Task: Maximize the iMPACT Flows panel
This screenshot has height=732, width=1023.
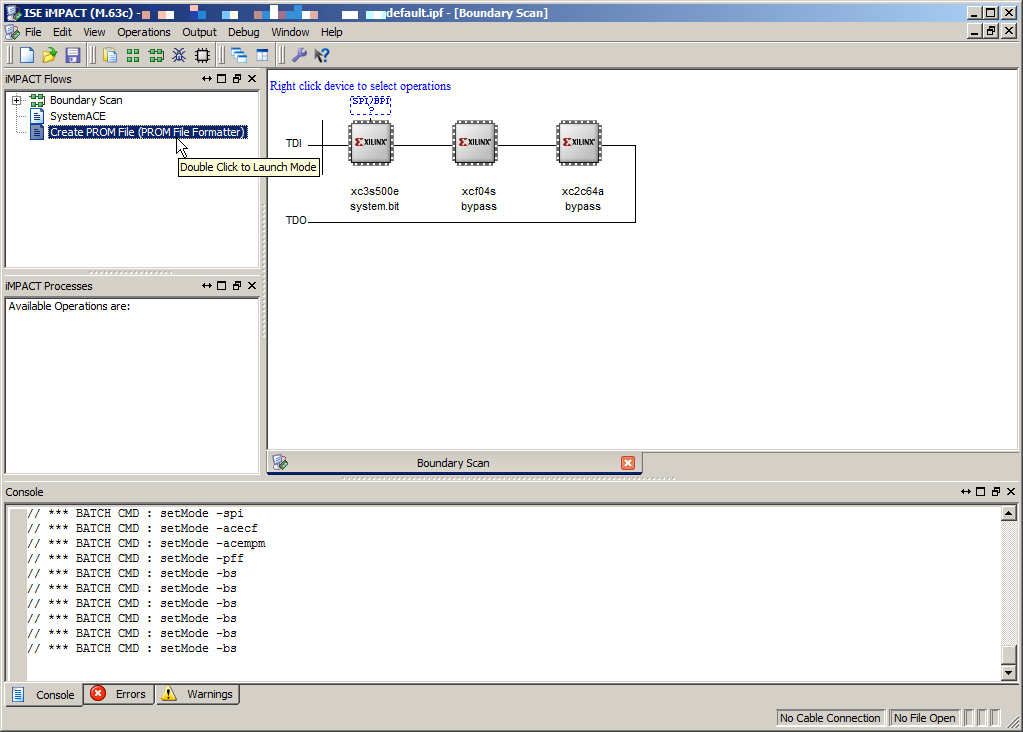Action: tap(222, 79)
